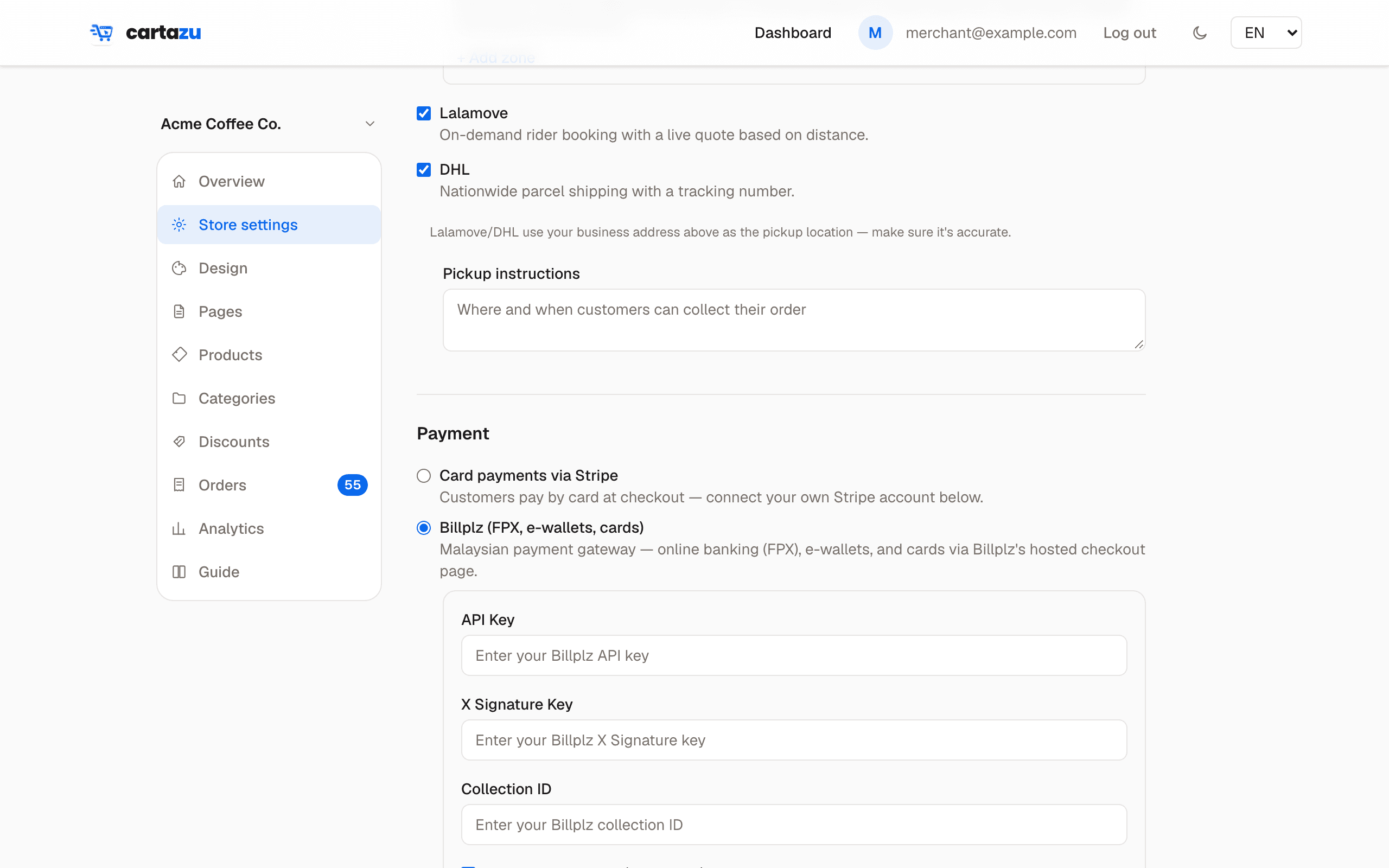The height and width of the screenshot is (868, 1389).
Task: Click the 'Pickup instructions' label
Action: [x=511, y=274]
